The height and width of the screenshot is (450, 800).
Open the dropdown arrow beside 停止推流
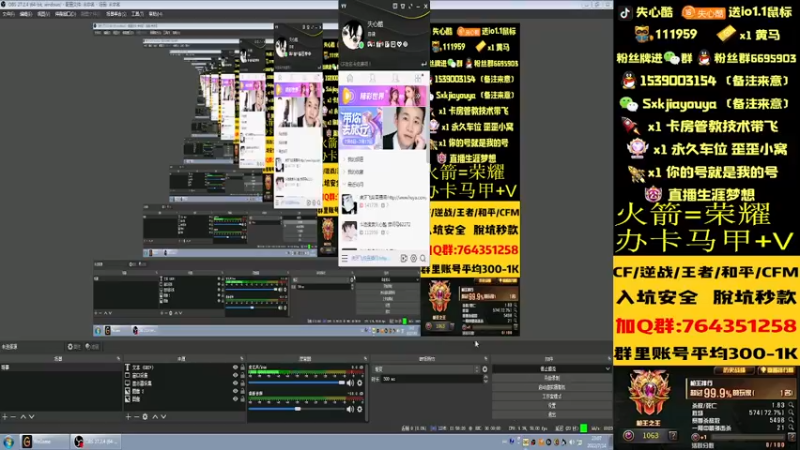click(608, 368)
